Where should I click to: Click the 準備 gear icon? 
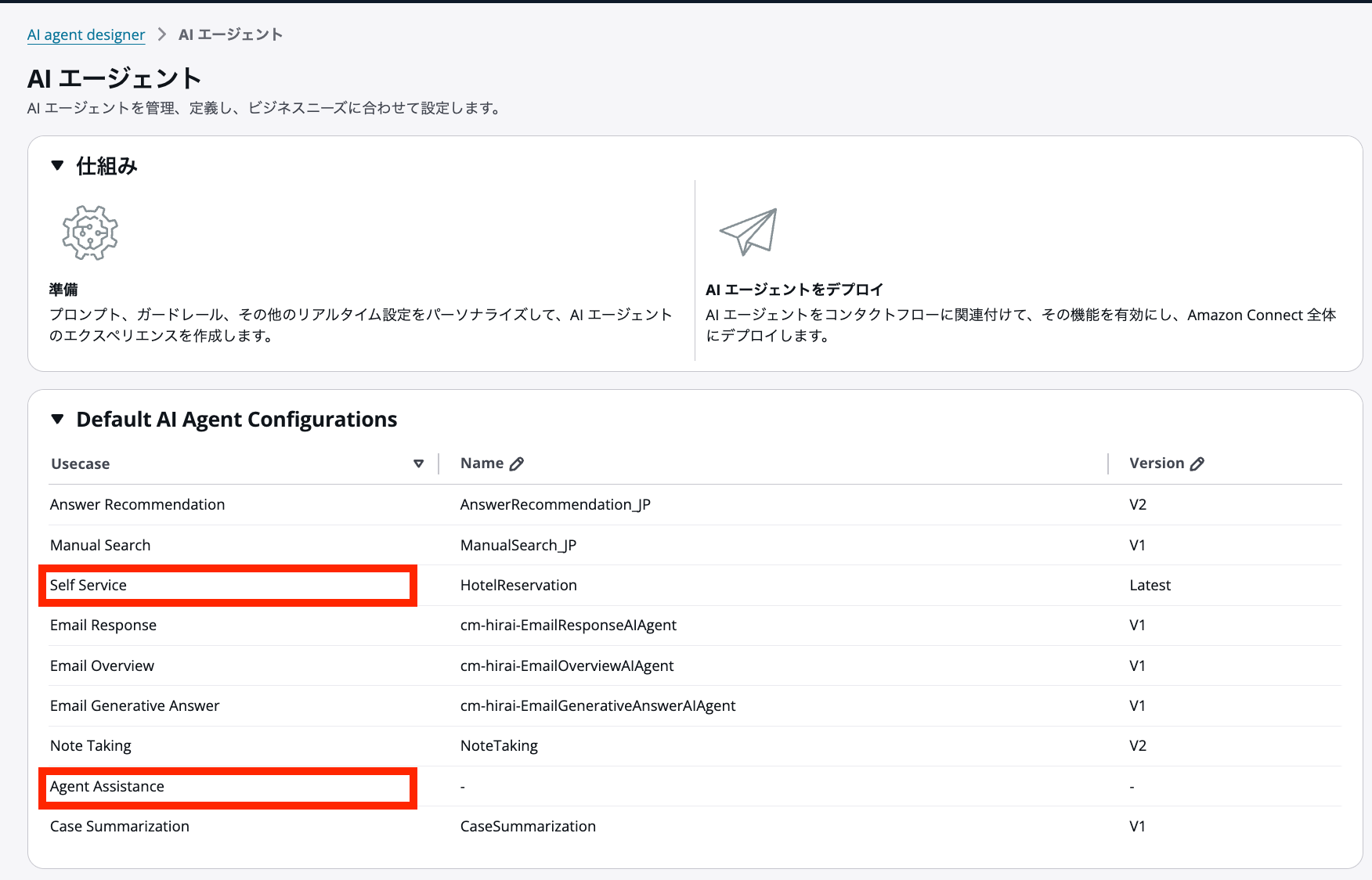point(88,233)
